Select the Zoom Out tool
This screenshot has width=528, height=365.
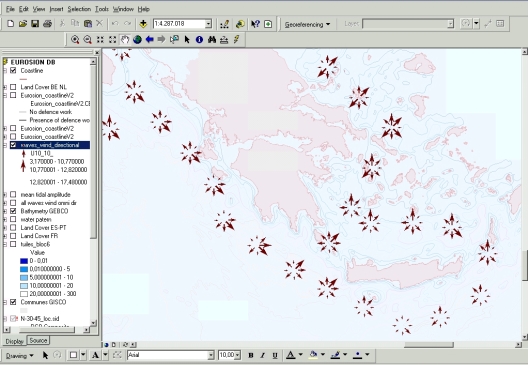[x=87, y=40]
